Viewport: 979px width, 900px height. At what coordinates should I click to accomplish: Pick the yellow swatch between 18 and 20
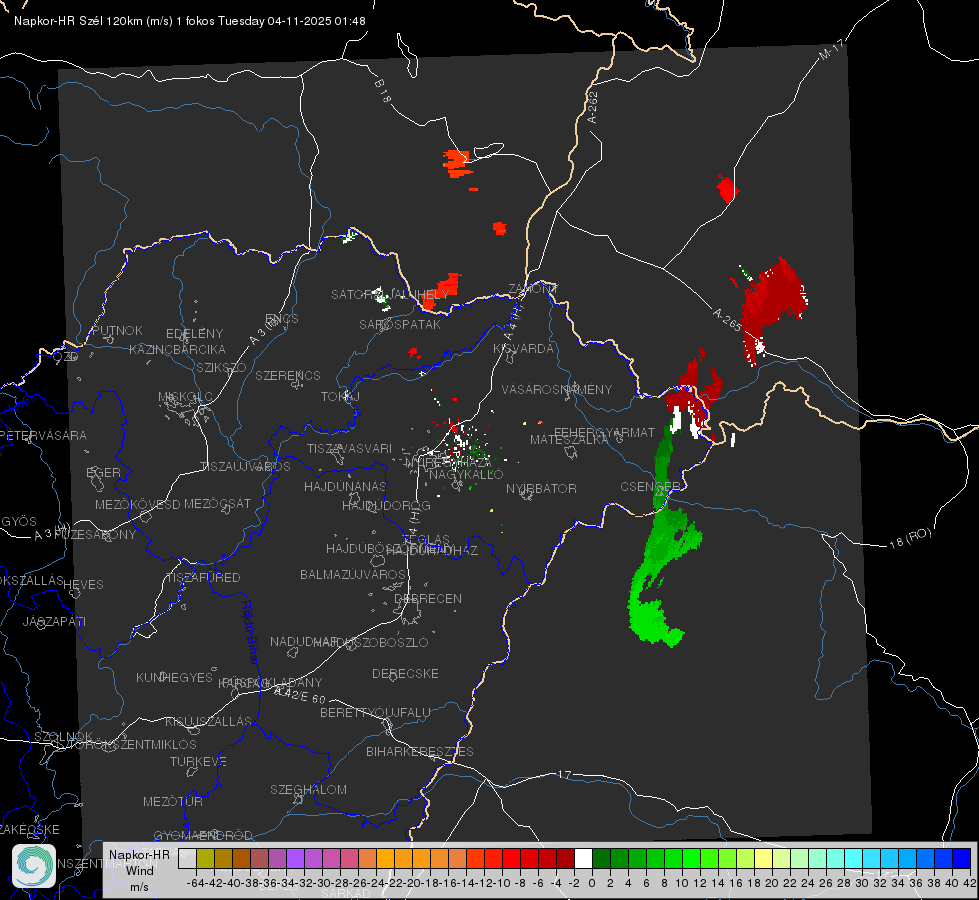[x=764, y=858]
